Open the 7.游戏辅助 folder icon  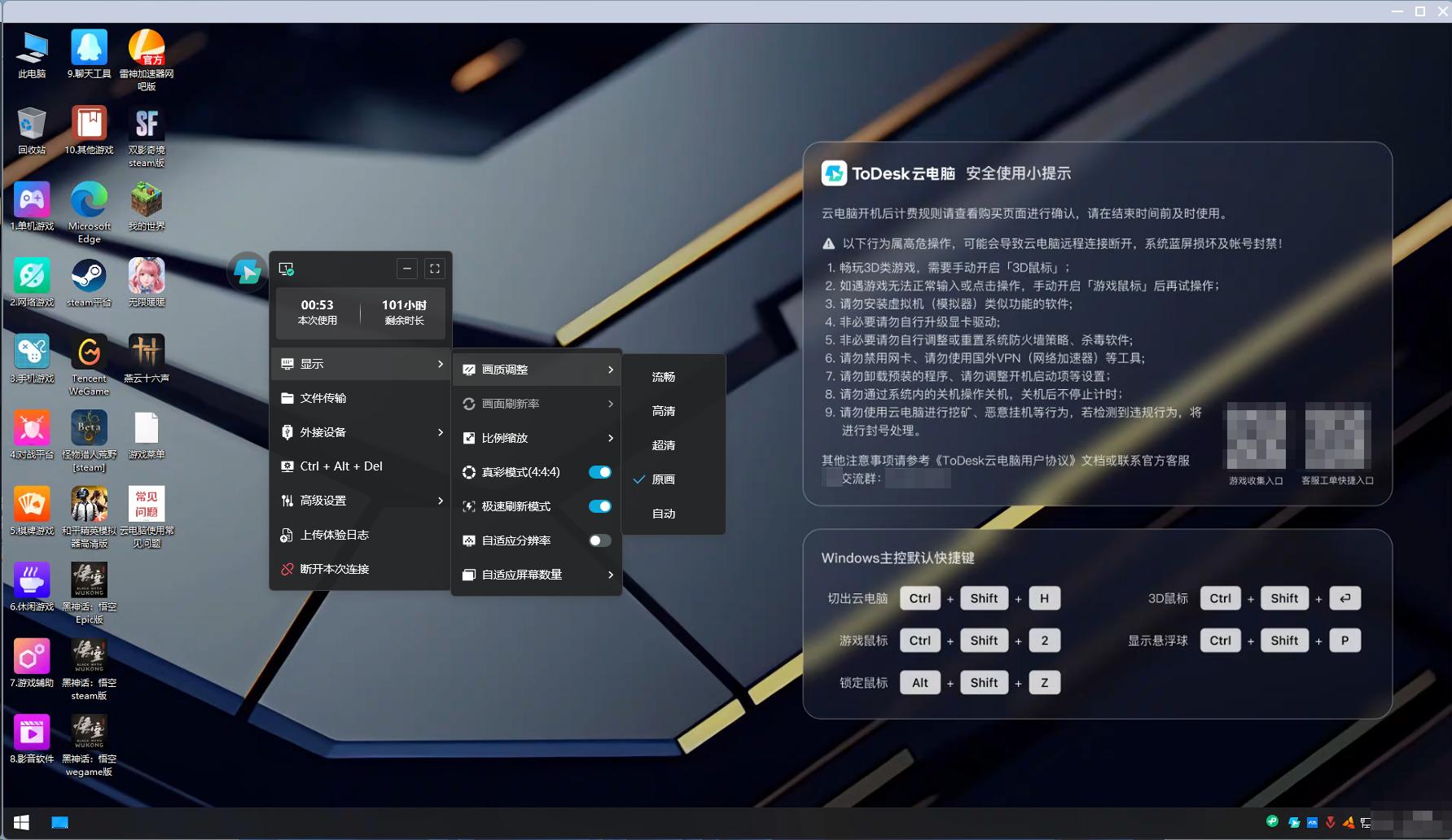(x=32, y=663)
